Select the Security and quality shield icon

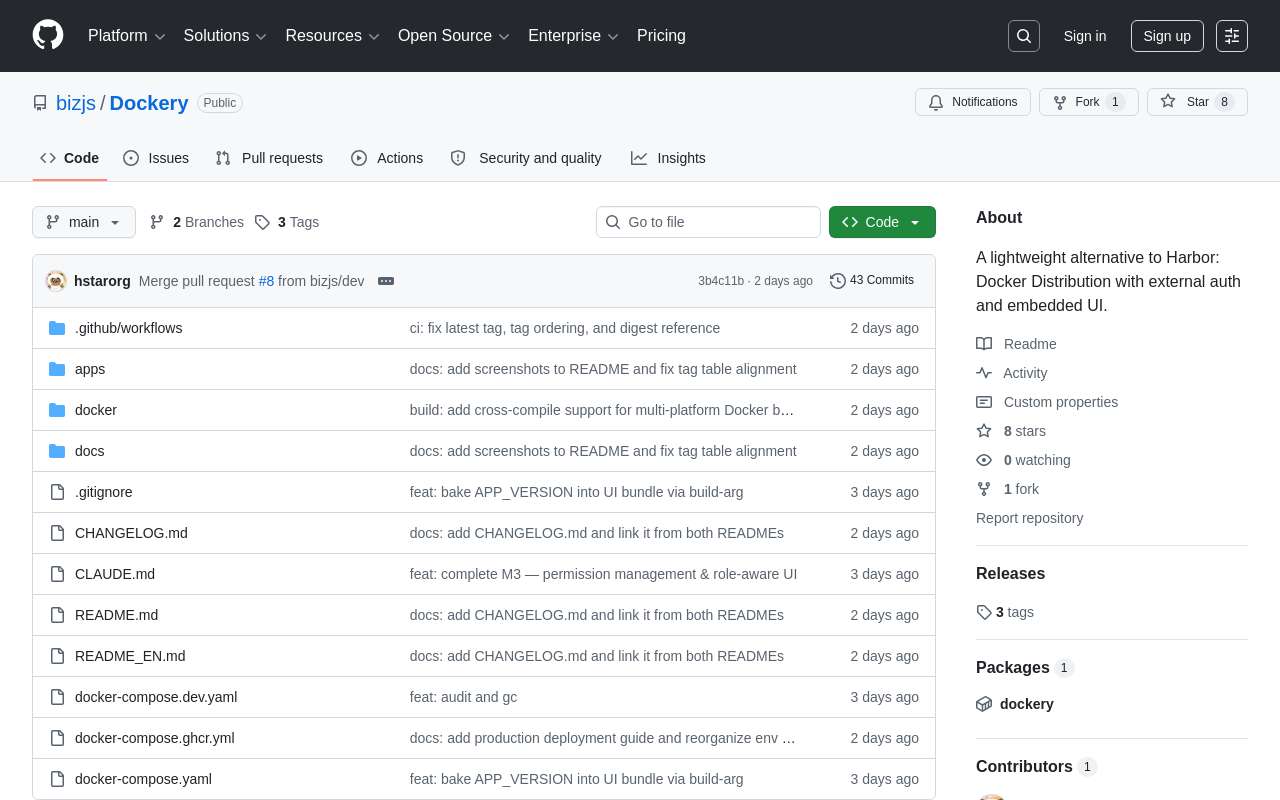(x=458, y=158)
